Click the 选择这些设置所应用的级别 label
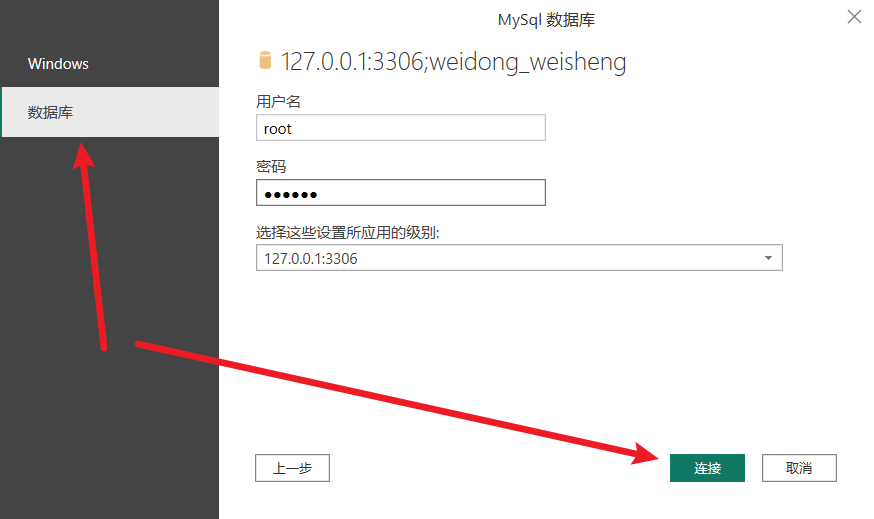 pyautogui.click(x=348, y=232)
